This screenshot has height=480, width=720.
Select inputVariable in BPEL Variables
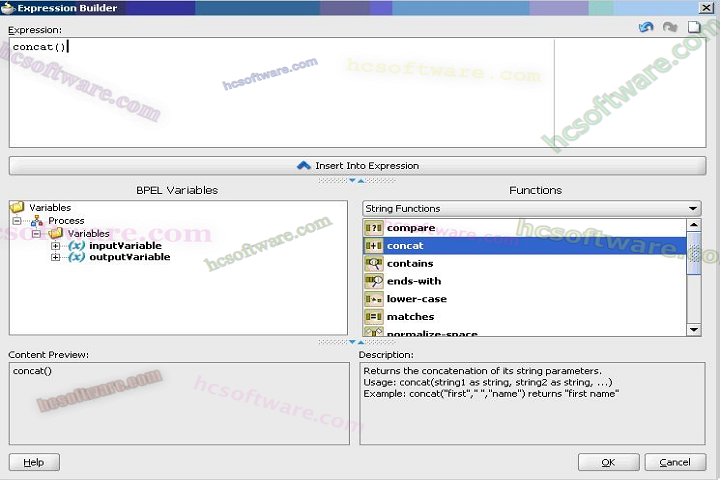tap(125, 246)
